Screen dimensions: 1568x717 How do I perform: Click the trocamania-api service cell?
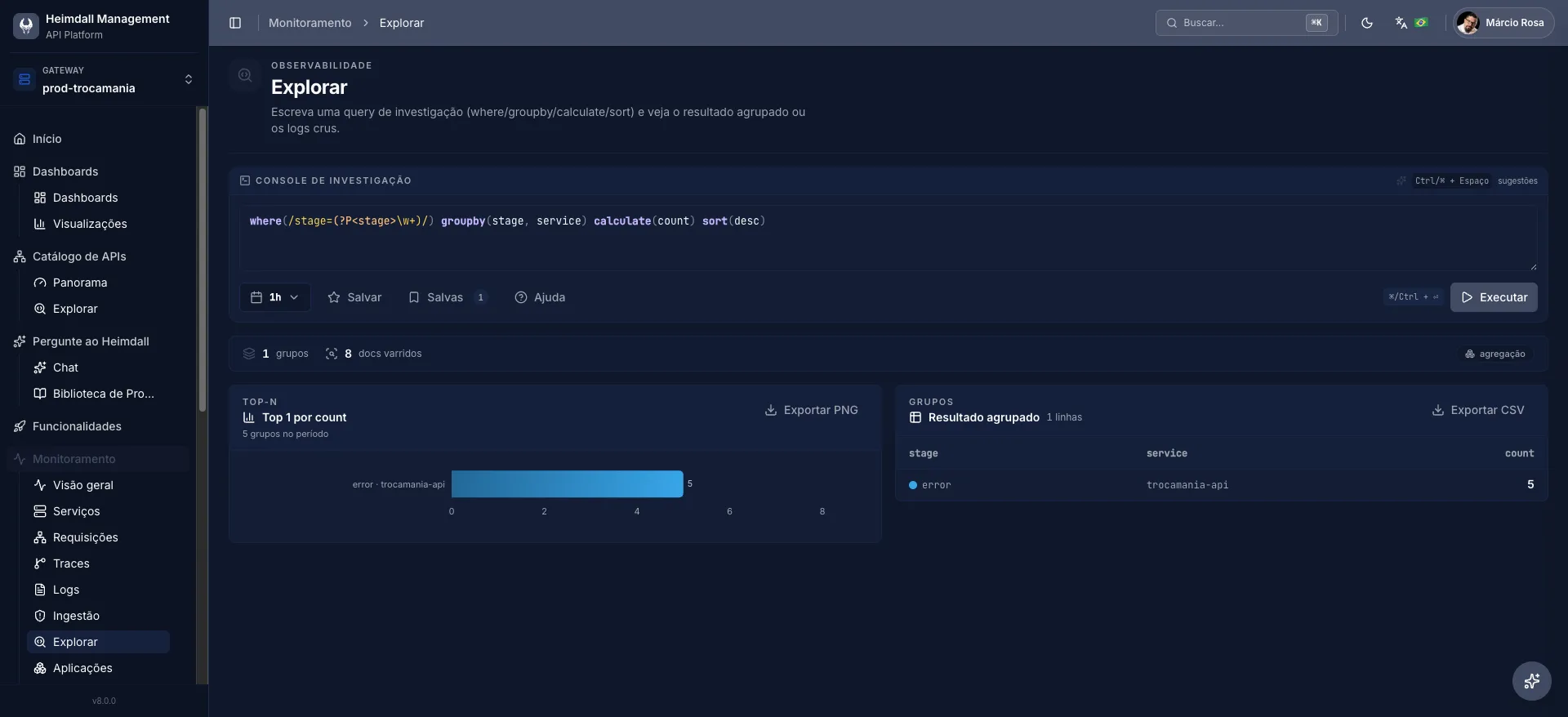click(1187, 485)
